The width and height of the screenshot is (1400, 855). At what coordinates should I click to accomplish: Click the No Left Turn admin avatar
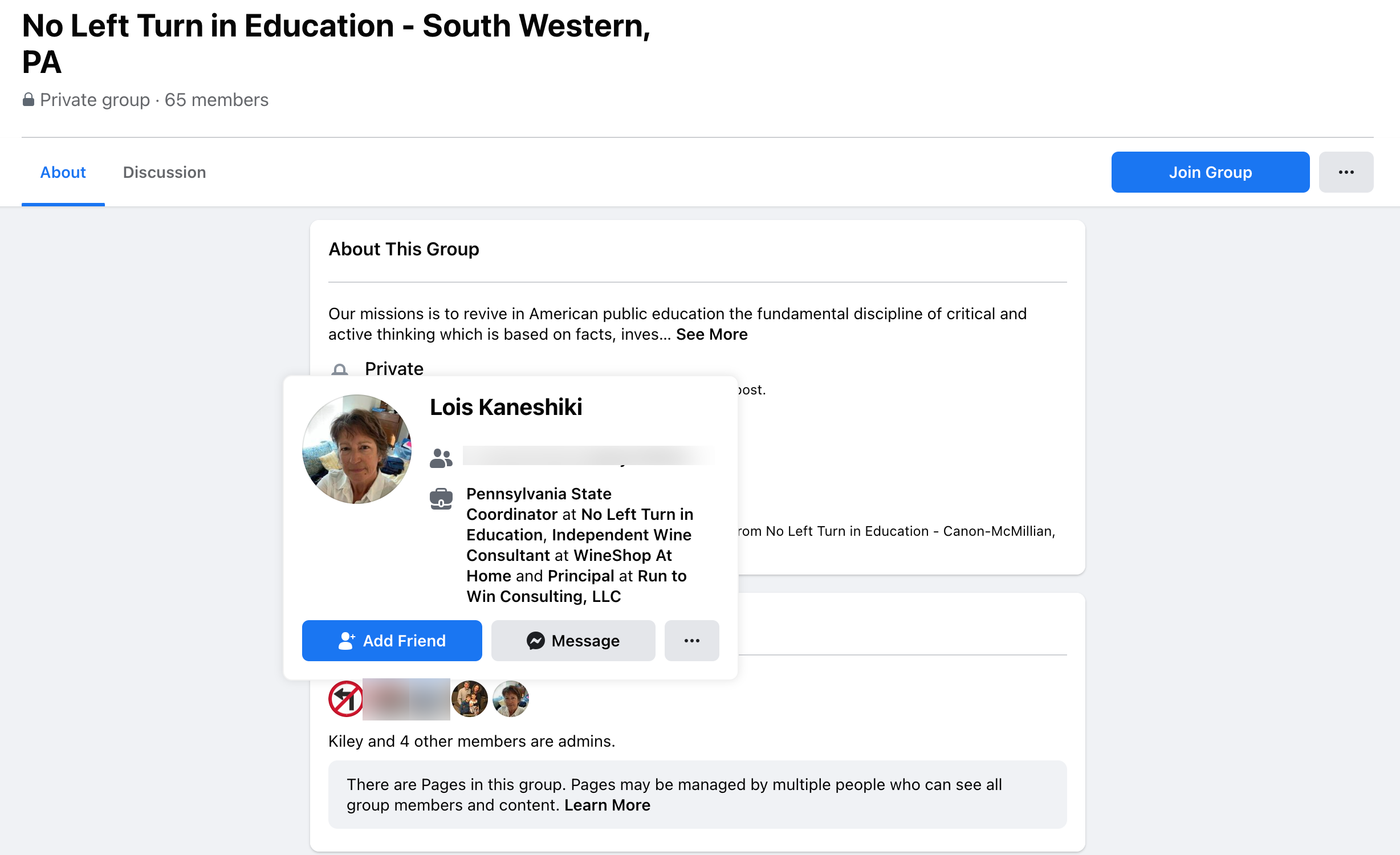click(345, 699)
